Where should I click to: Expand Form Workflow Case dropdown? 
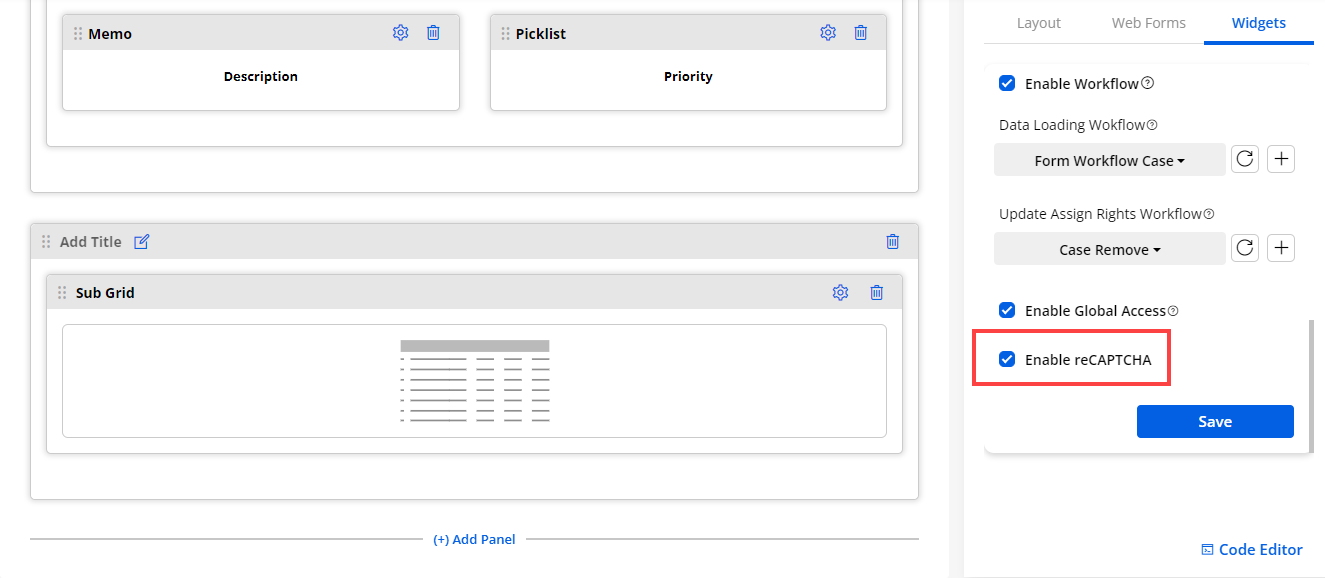pyautogui.click(x=1109, y=160)
